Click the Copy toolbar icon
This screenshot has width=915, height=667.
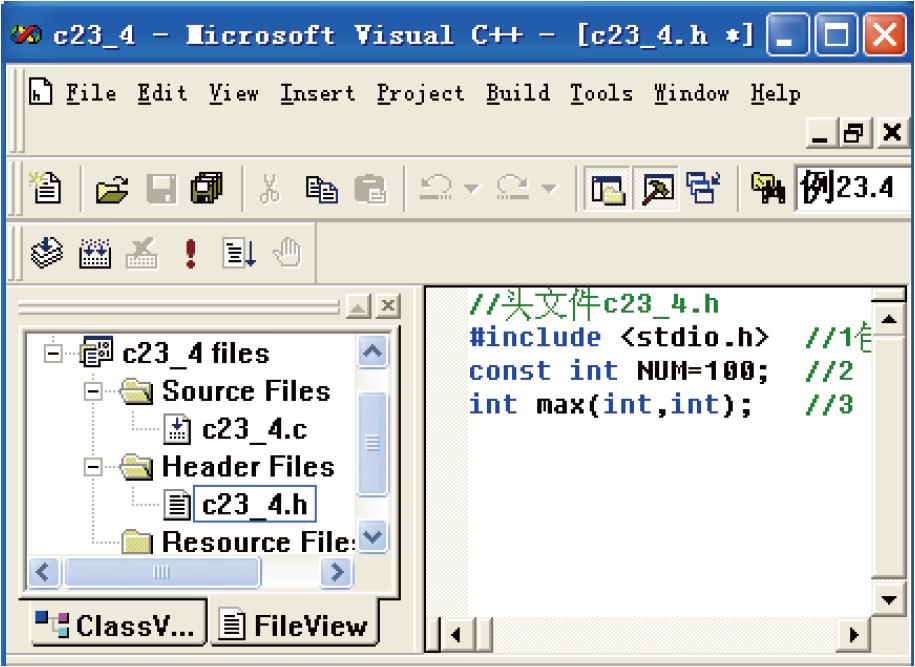(x=321, y=189)
